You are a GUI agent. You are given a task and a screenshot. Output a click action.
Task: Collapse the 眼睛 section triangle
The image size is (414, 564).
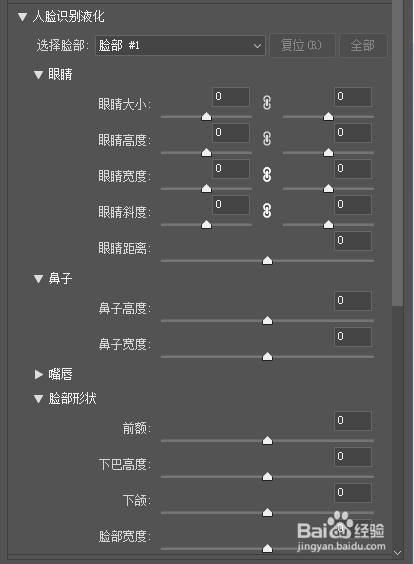coord(38,74)
